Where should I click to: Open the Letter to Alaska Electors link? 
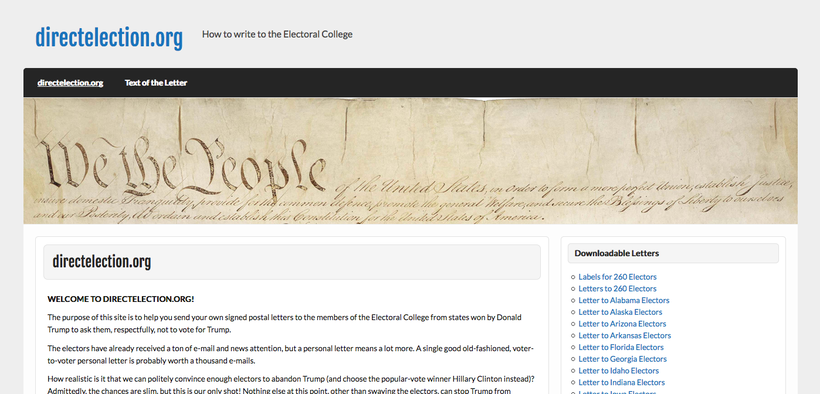[620, 312]
